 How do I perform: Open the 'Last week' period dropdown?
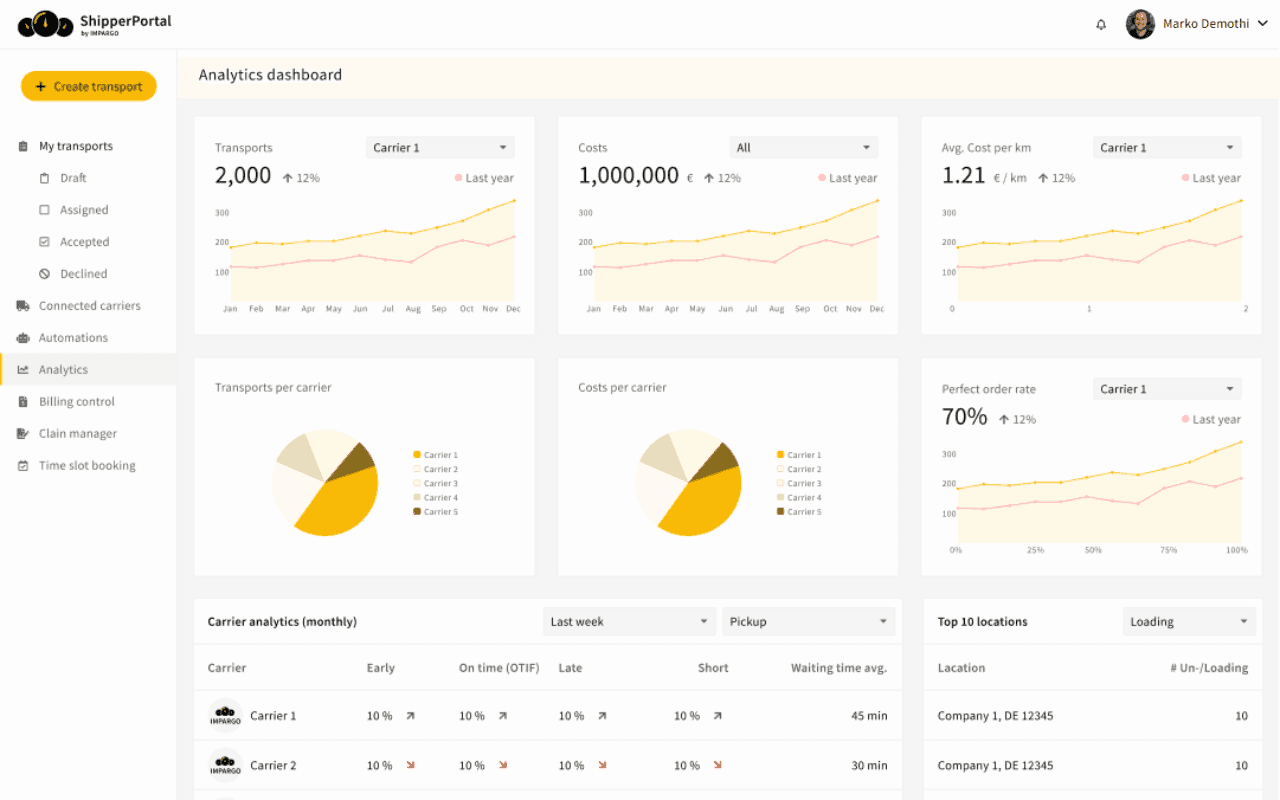tap(629, 622)
